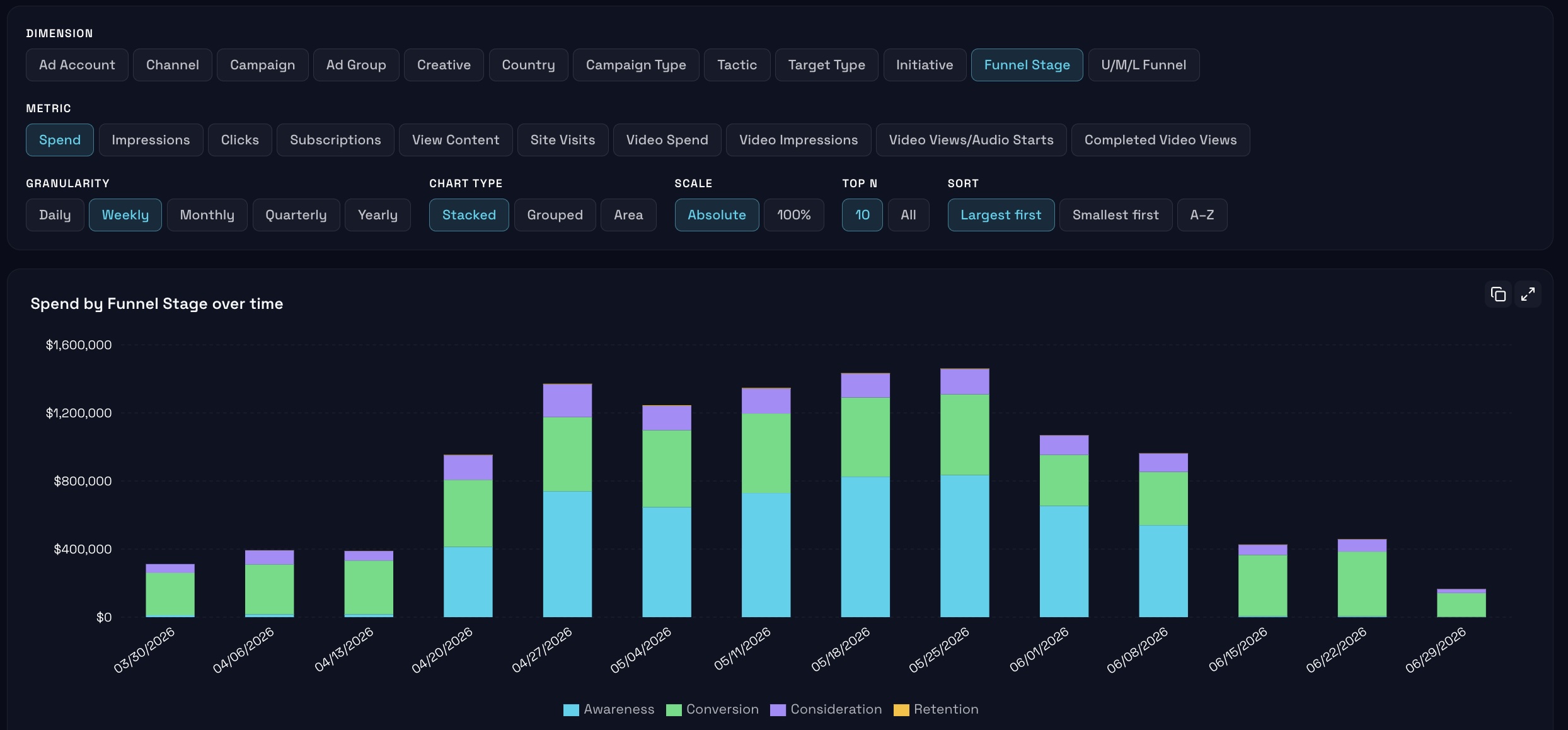This screenshot has height=730, width=1568.
Task: Sort by Largest first
Action: [x=1001, y=215]
